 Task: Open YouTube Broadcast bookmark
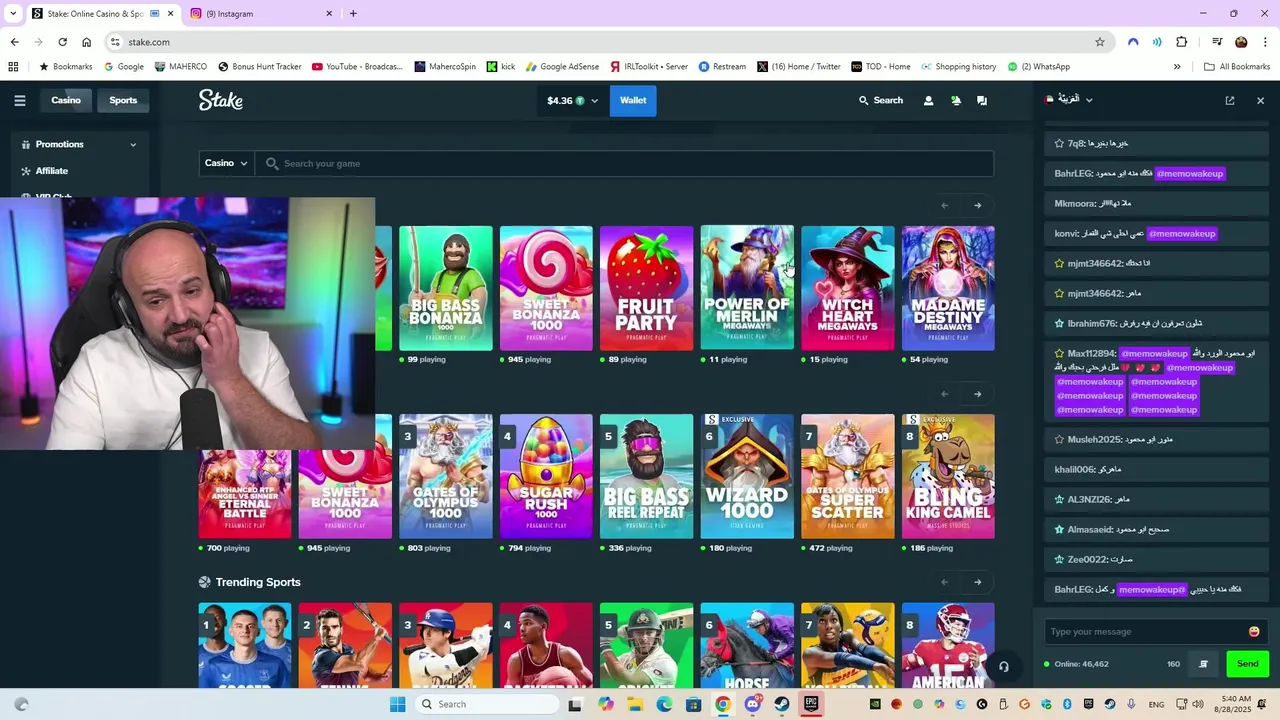tap(357, 67)
